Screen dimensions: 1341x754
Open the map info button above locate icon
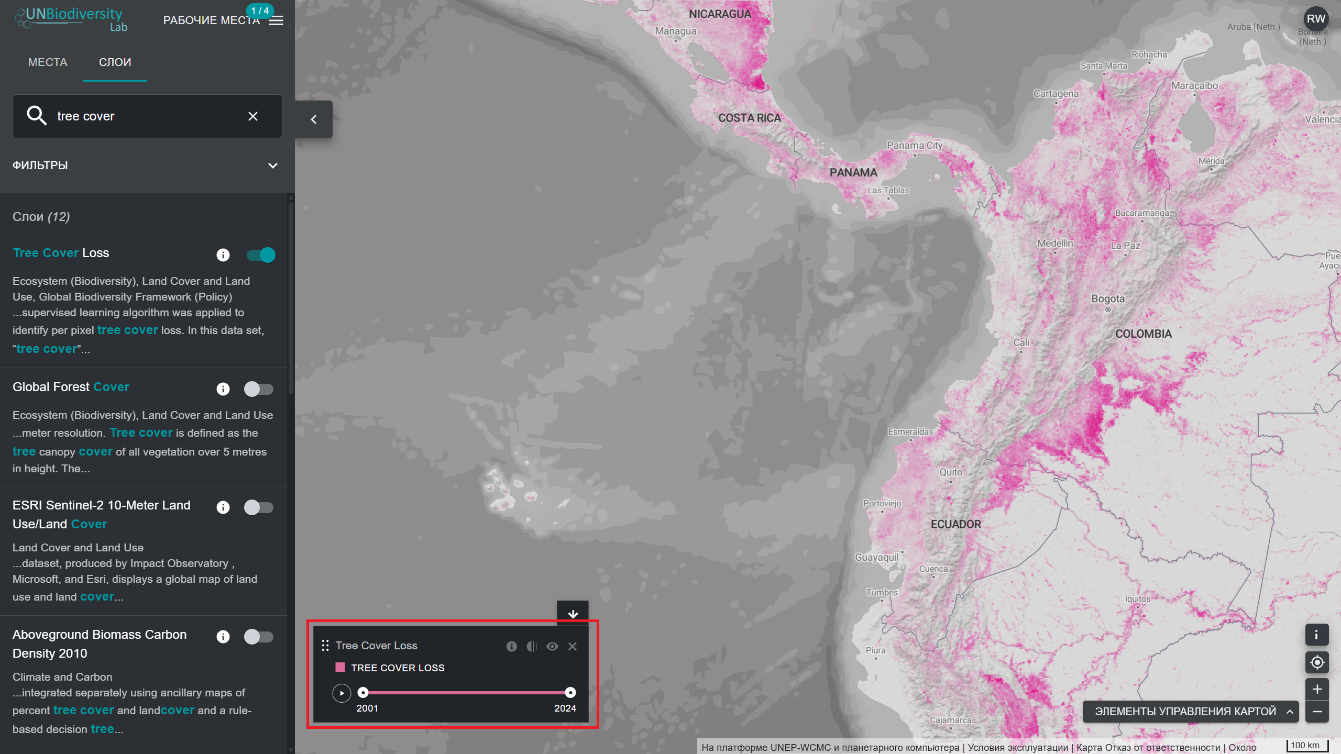[x=1317, y=635]
